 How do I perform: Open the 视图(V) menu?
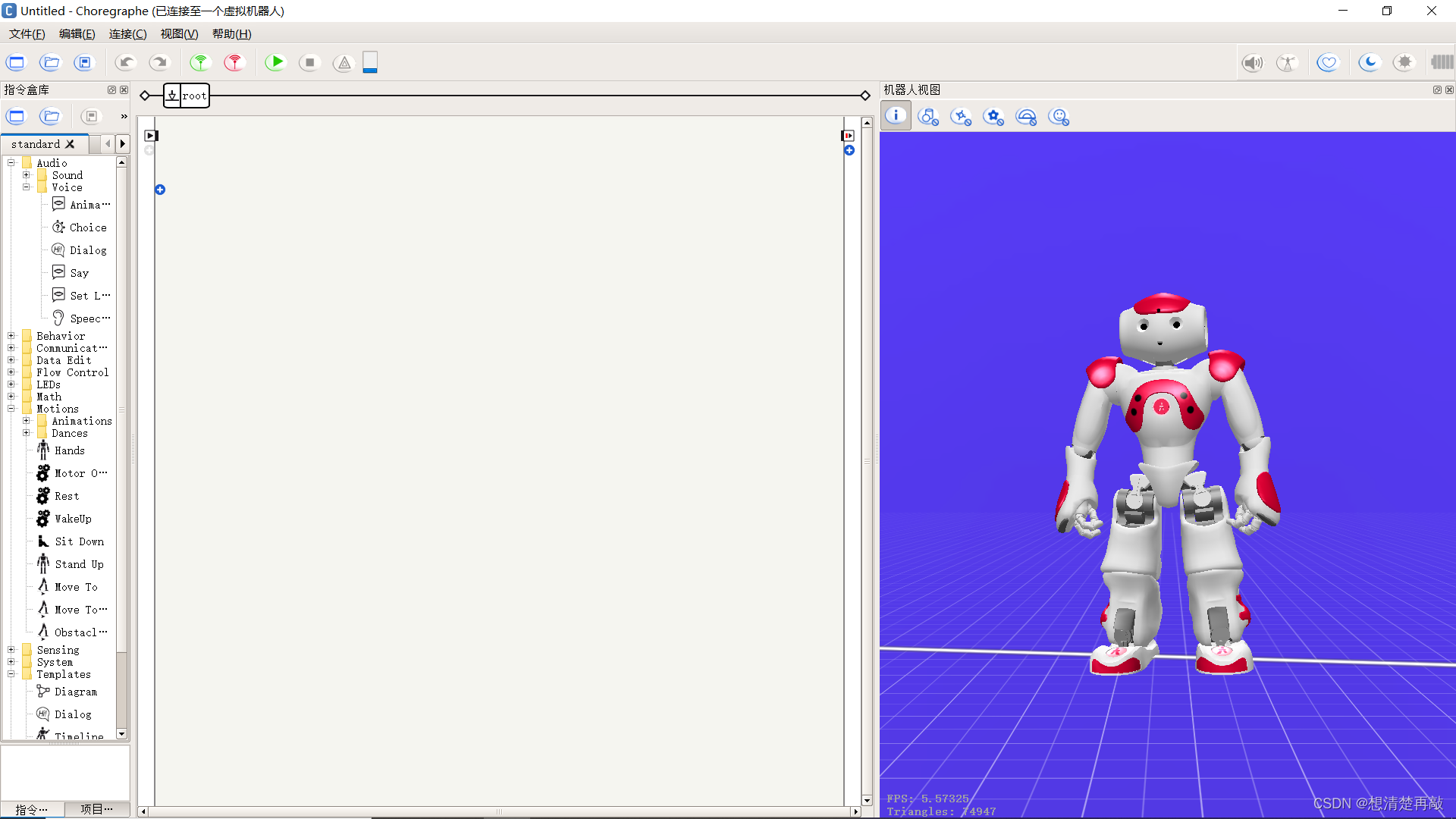click(x=179, y=34)
